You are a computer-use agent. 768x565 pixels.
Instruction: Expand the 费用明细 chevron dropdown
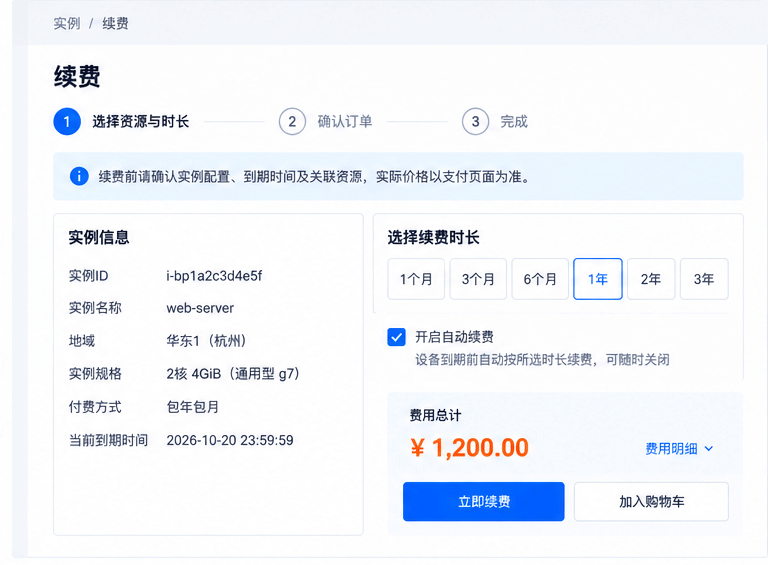point(709,448)
